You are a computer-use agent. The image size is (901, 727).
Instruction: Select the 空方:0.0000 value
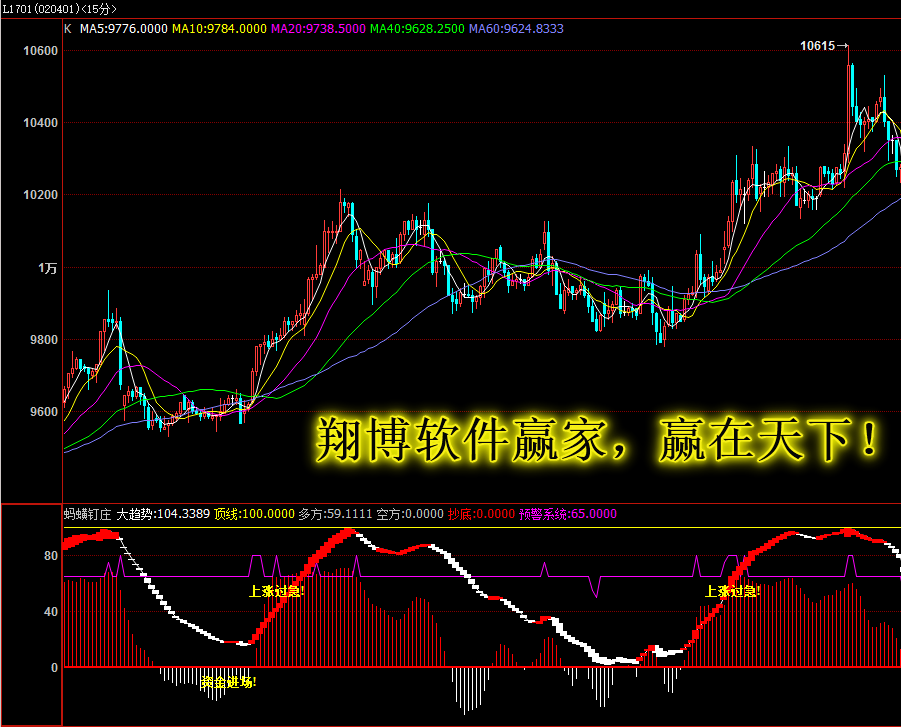(x=410, y=514)
